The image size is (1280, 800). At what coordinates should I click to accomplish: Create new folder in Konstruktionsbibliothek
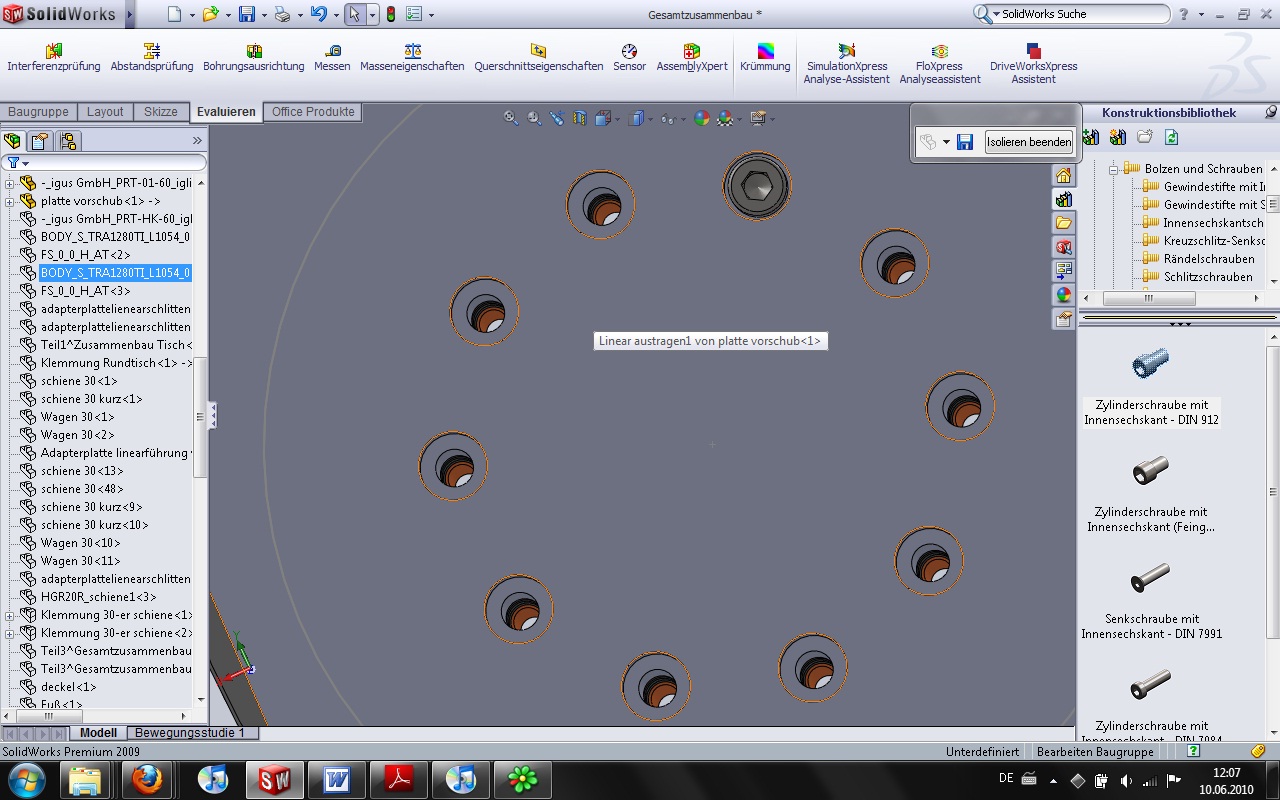(1145, 137)
